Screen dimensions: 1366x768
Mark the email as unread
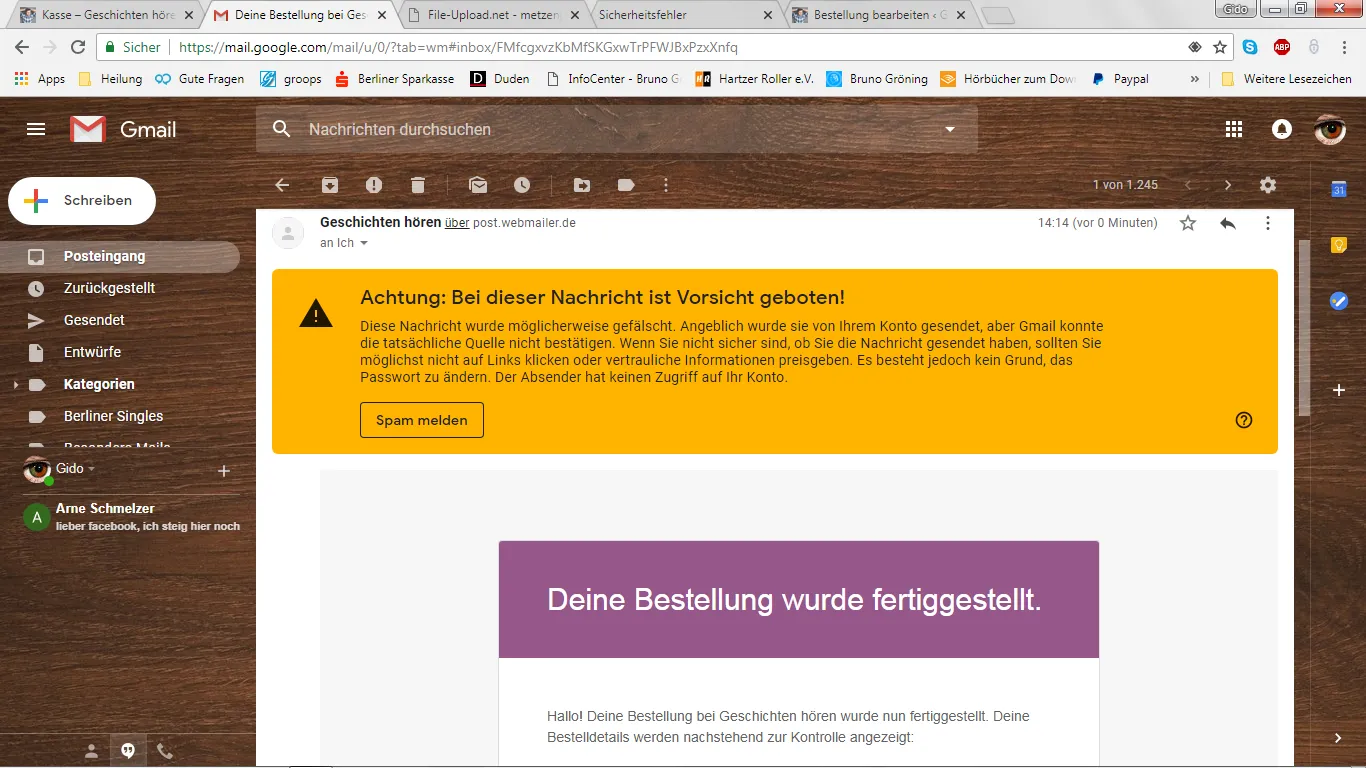[478, 185]
